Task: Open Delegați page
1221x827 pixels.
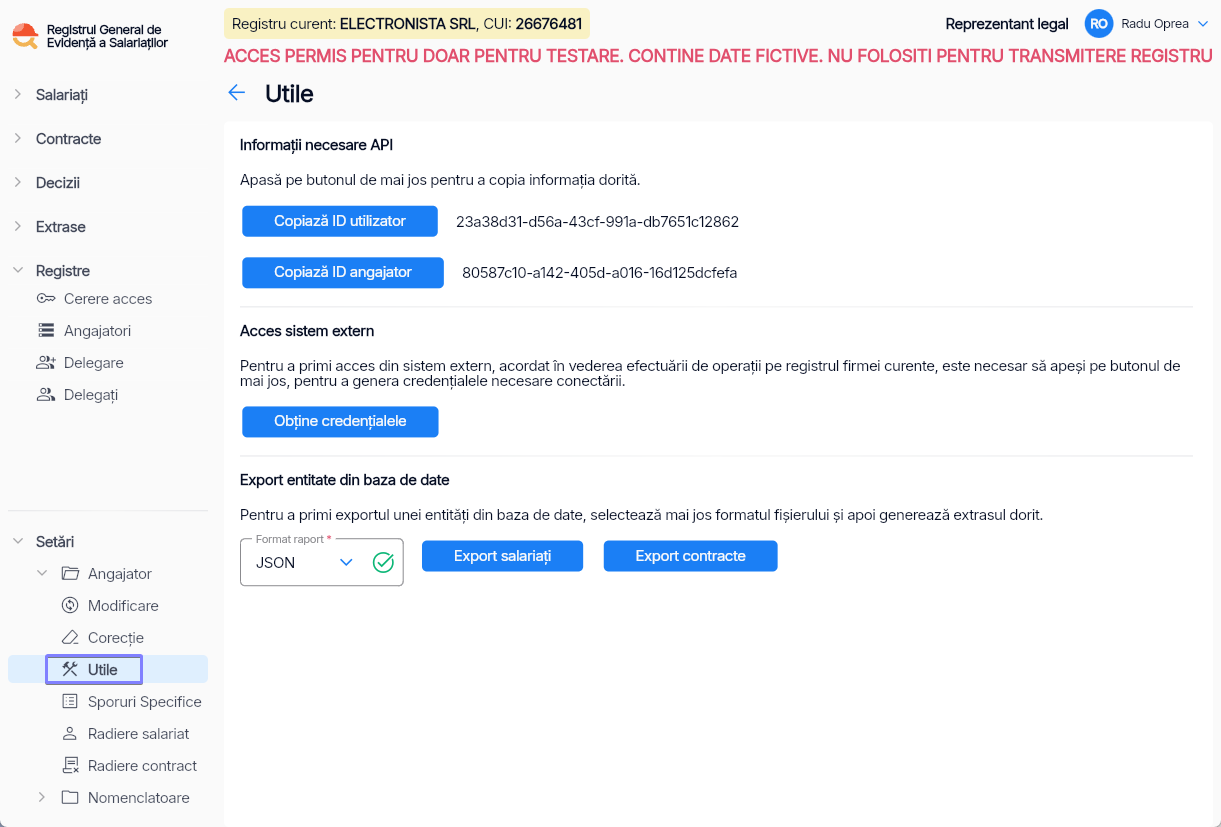Action: click(x=91, y=395)
